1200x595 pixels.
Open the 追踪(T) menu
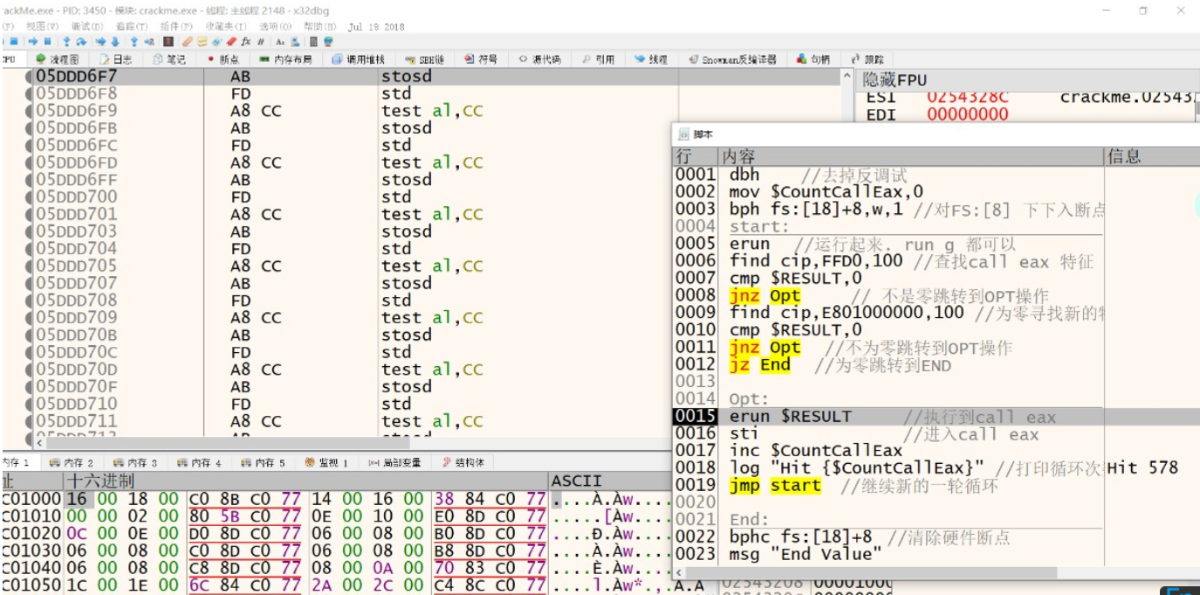(x=132, y=26)
